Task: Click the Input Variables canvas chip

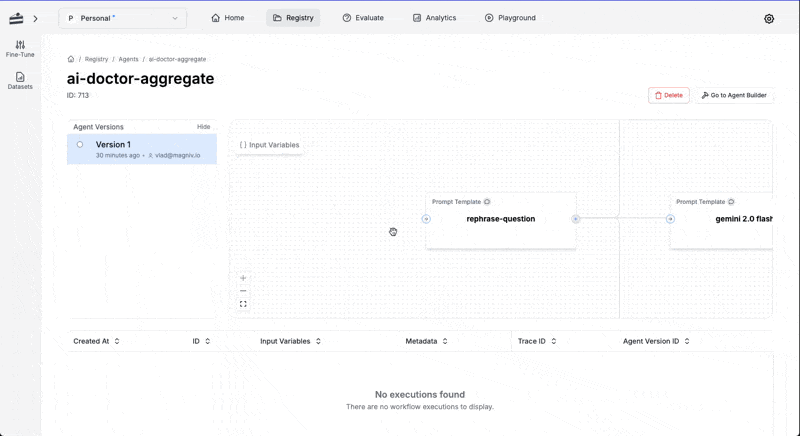Action: coord(269,145)
